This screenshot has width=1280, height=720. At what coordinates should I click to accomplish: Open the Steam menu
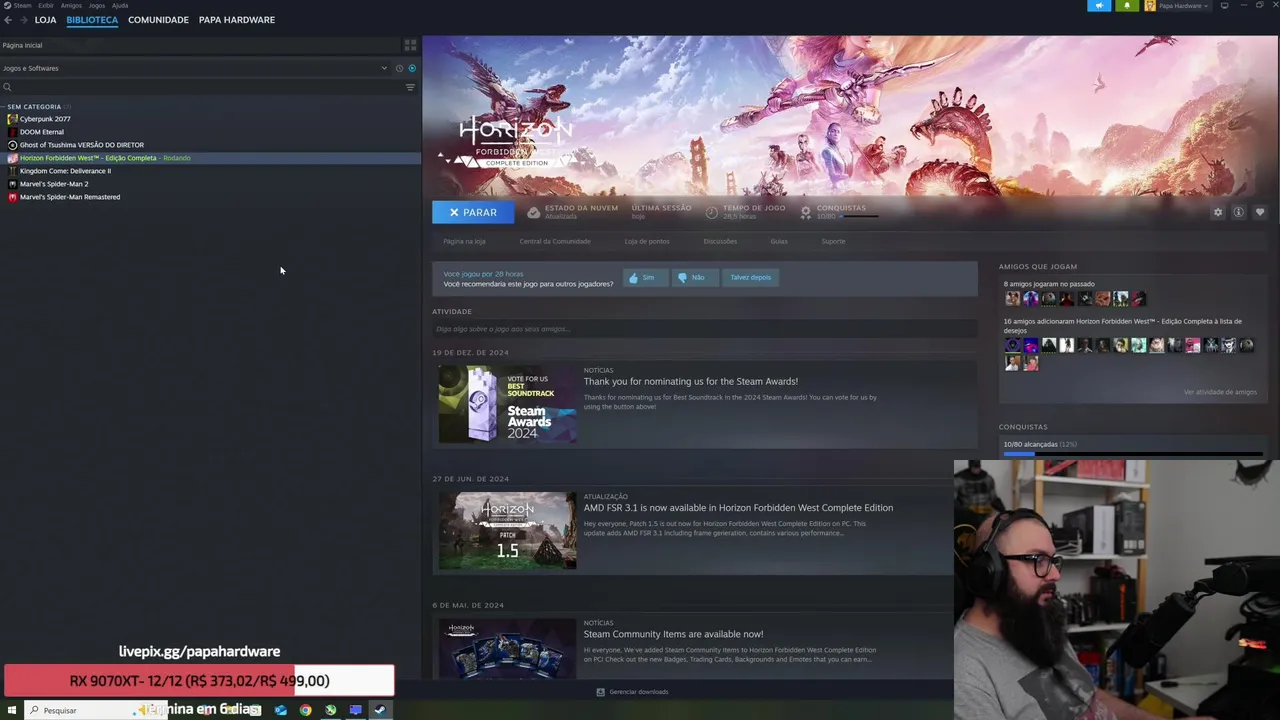(22, 5)
